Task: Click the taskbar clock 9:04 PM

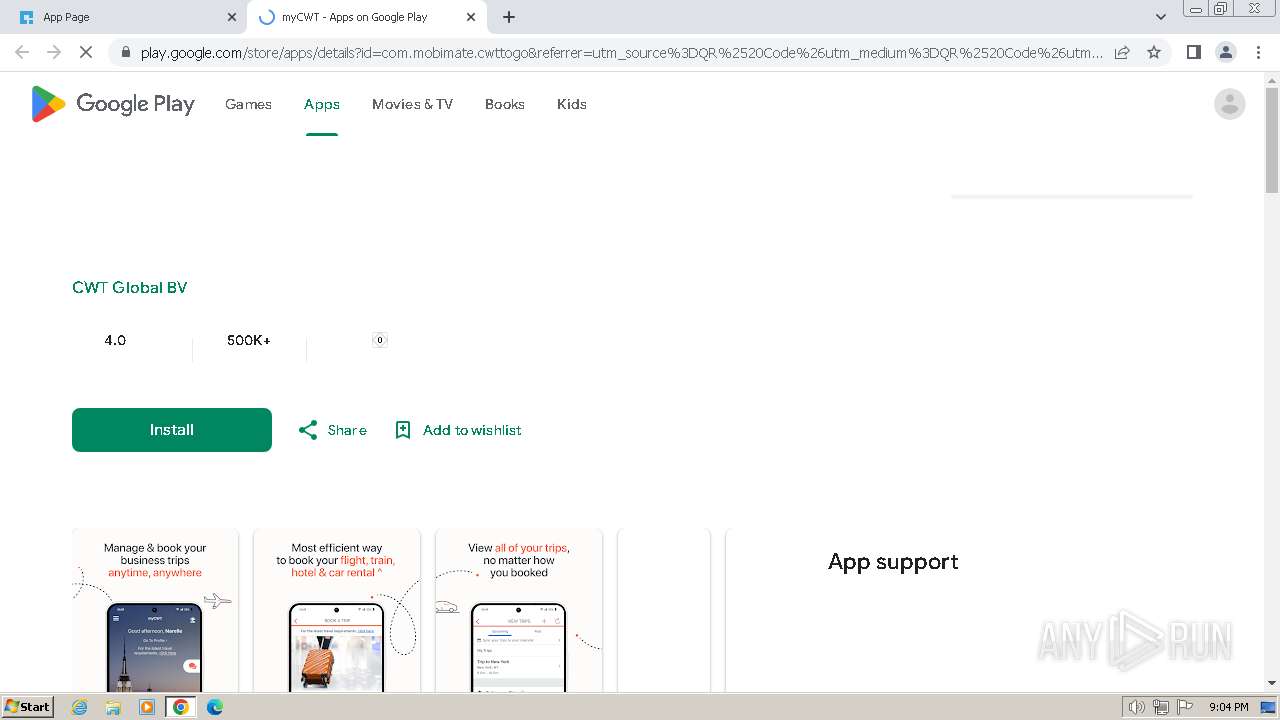Action: (1229, 707)
